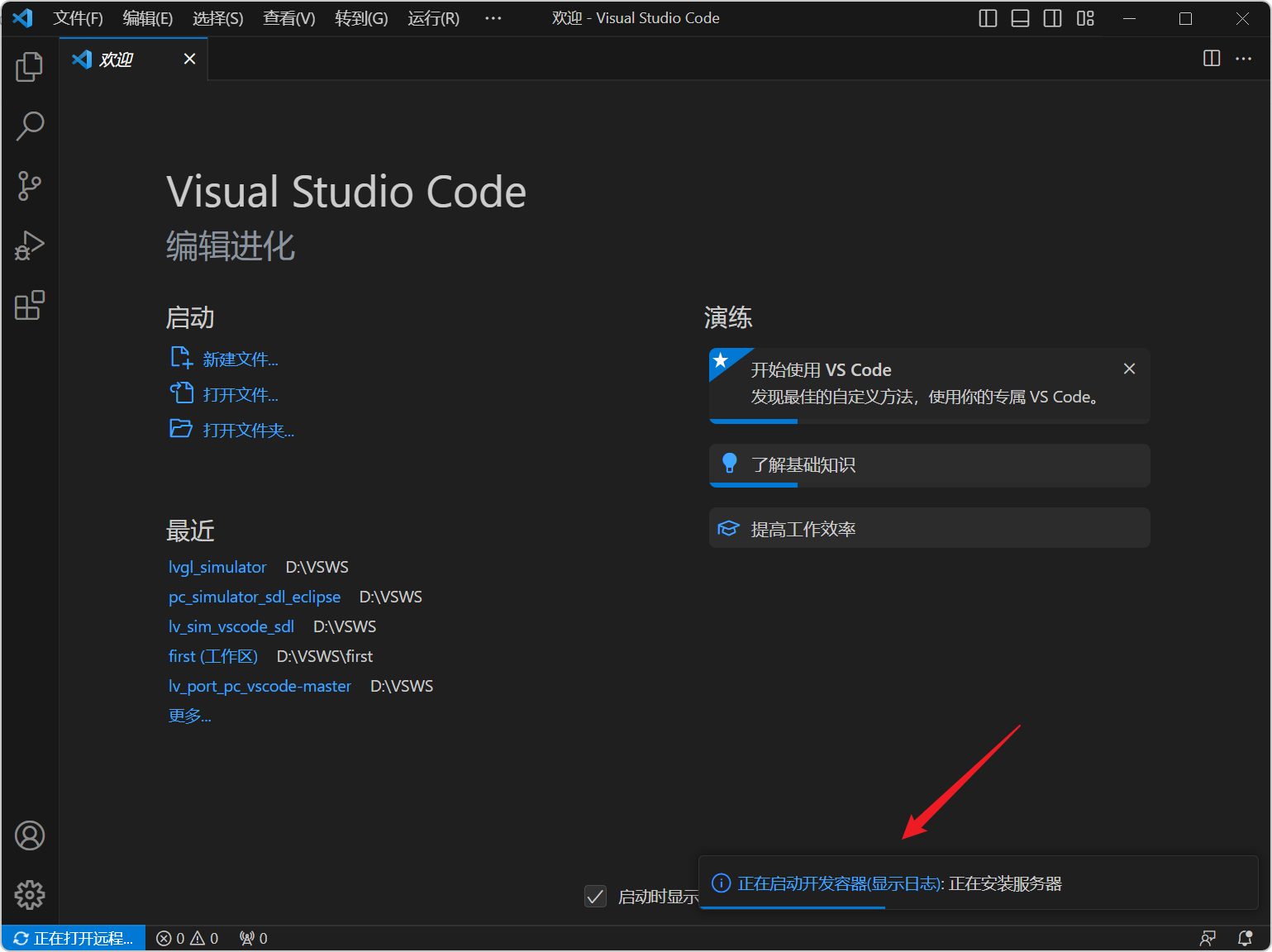Click the folder icon beside 打开文件夹
The height and width of the screenshot is (952, 1272).
pos(181,429)
